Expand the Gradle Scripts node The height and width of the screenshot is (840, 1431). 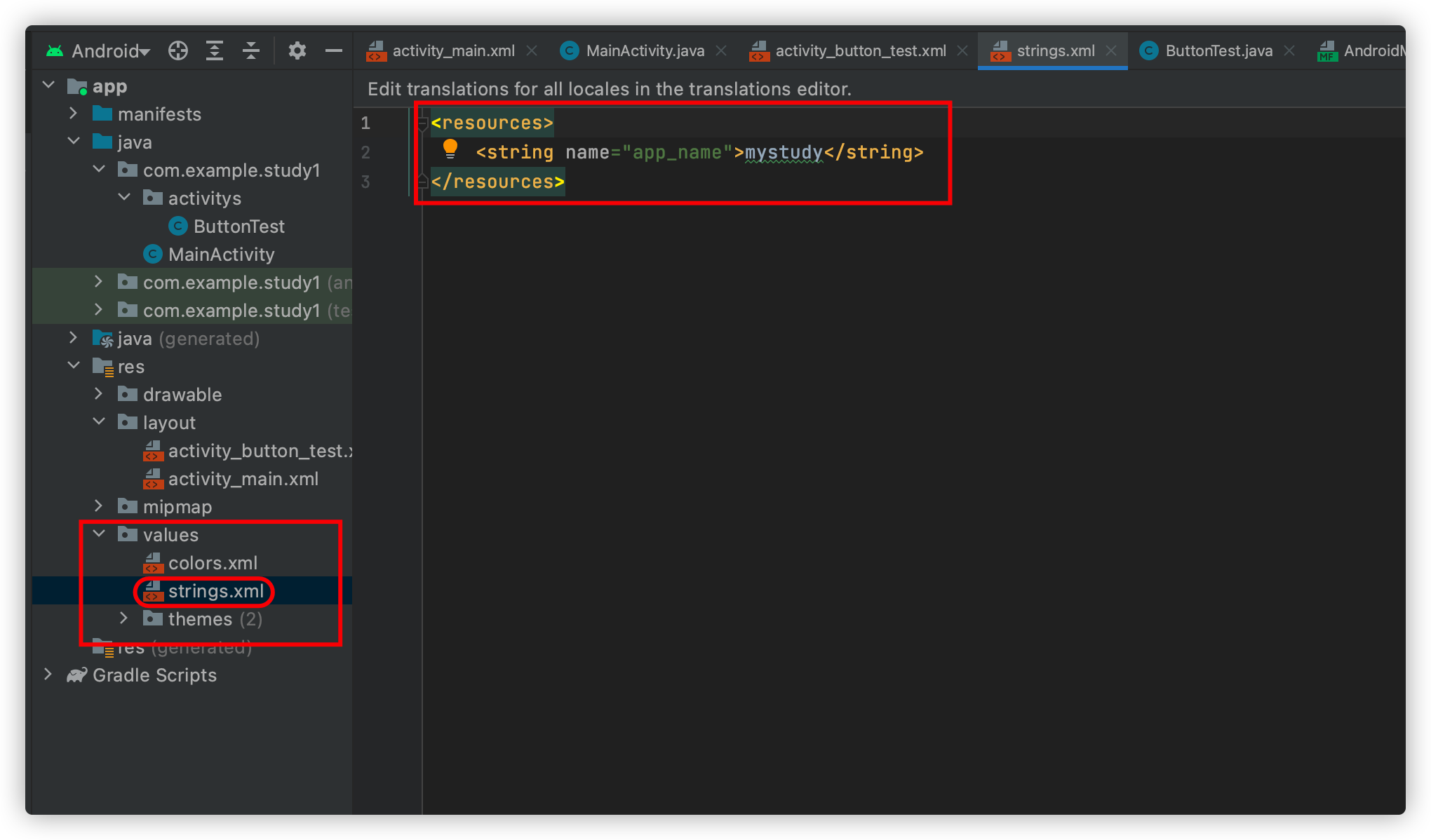[x=48, y=675]
